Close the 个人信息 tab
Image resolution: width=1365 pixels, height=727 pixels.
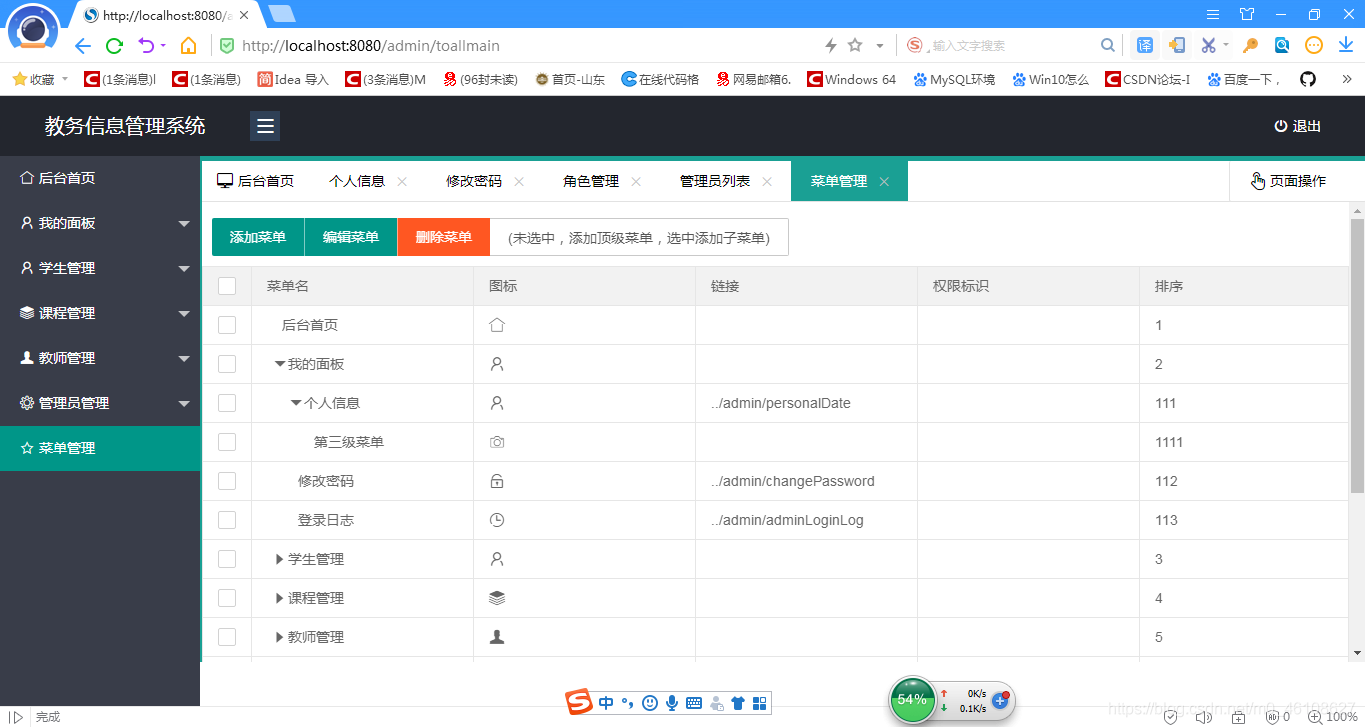coord(402,182)
